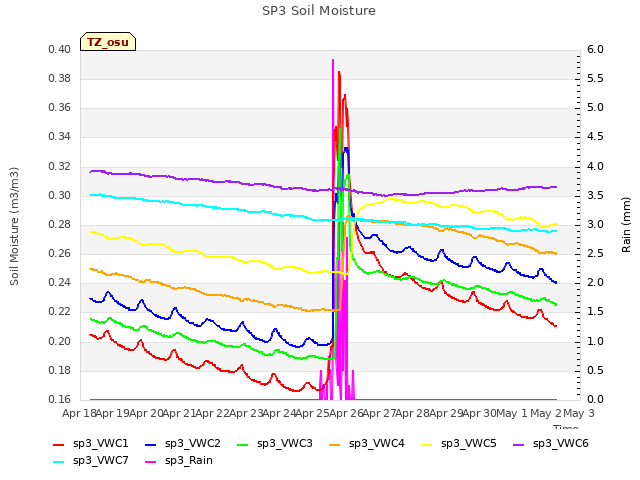Image resolution: width=640 pixels, height=480 pixels.
Task: Click the orange sp3_VWC4 legend swatch
Action: tap(335, 445)
